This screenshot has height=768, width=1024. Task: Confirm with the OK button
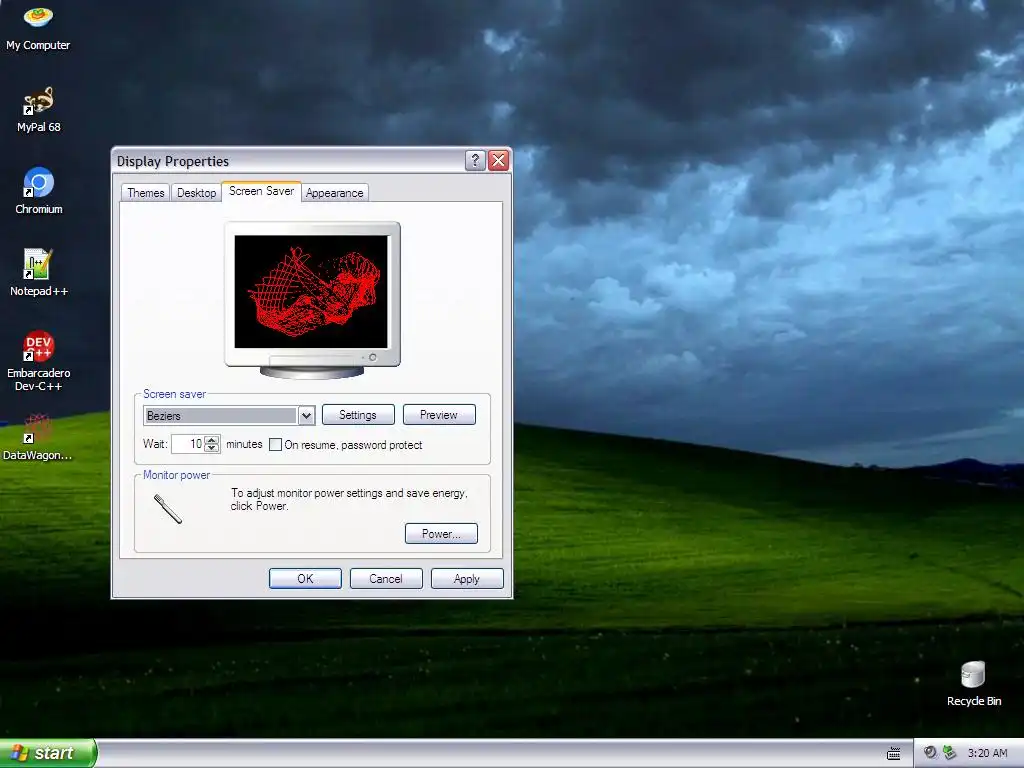(305, 579)
